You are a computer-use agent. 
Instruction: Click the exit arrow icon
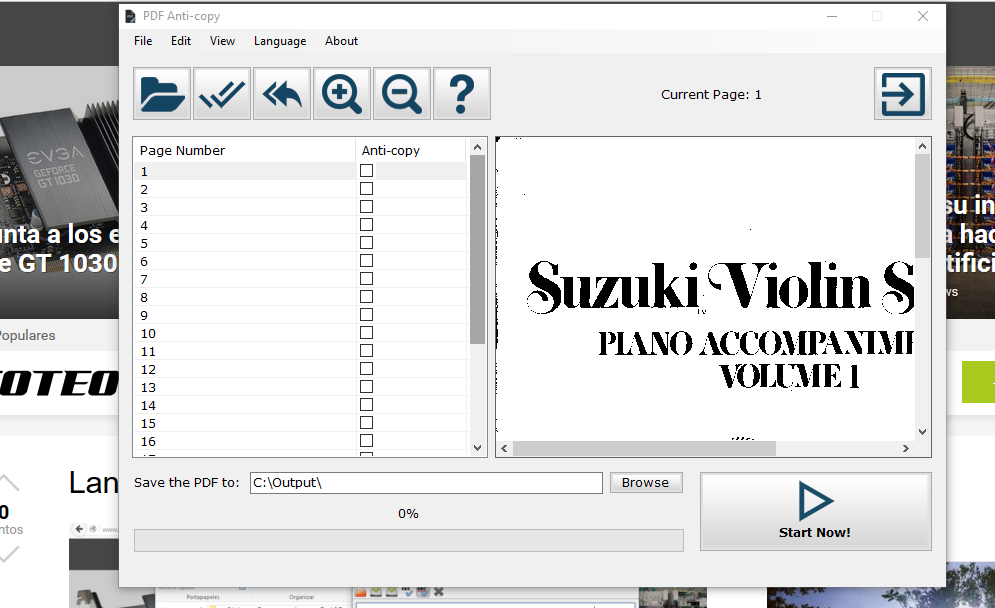click(x=902, y=94)
